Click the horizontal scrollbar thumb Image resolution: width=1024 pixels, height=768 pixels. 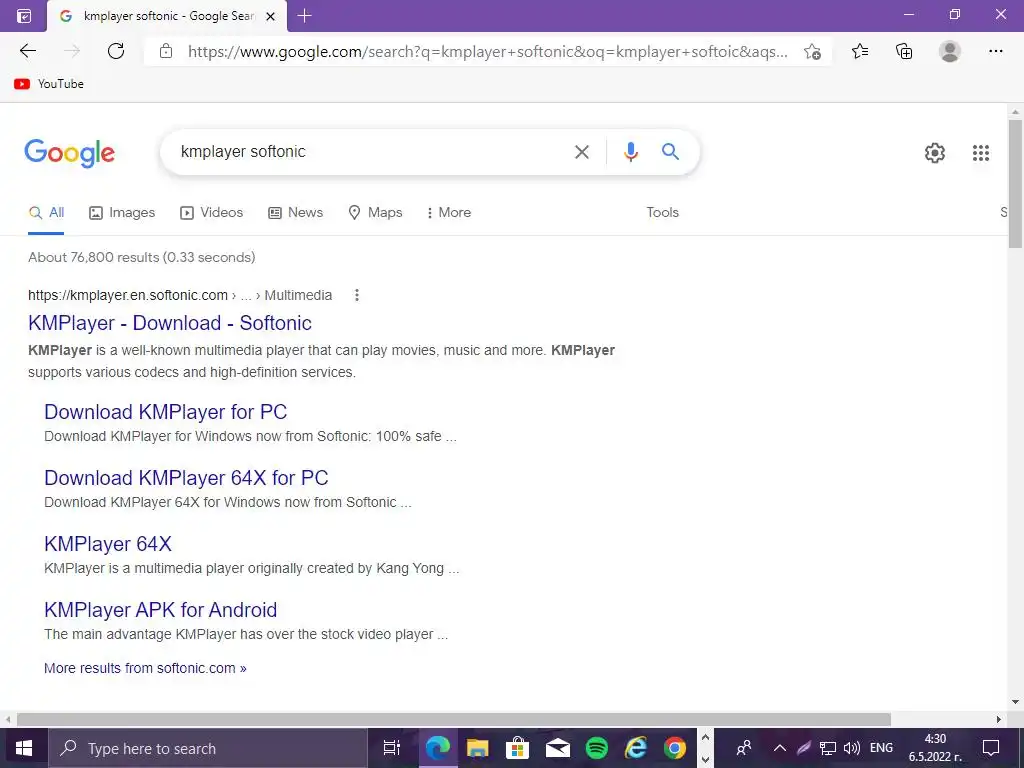[453, 719]
